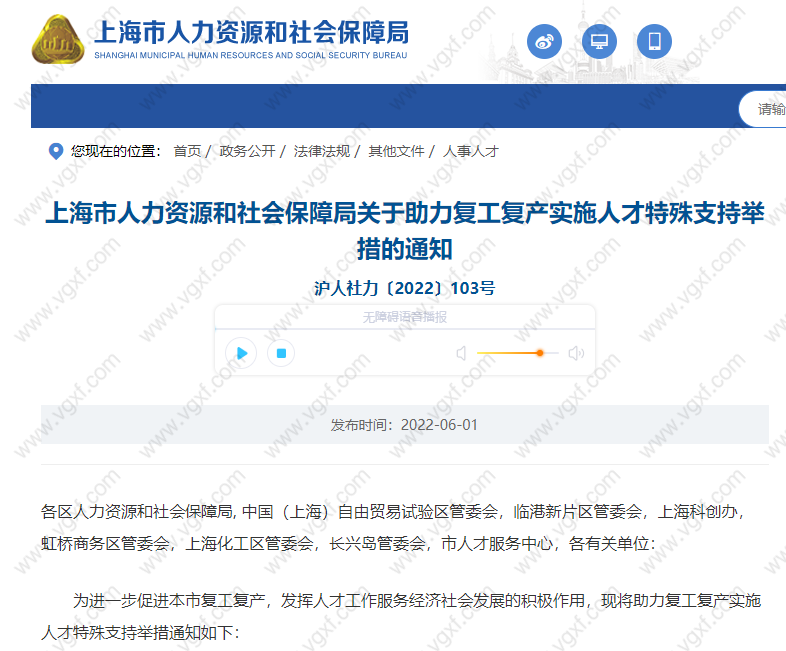Open 法律法规 breadcrumb link
Viewport: 786px width, 651px height.
tap(322, 151)
